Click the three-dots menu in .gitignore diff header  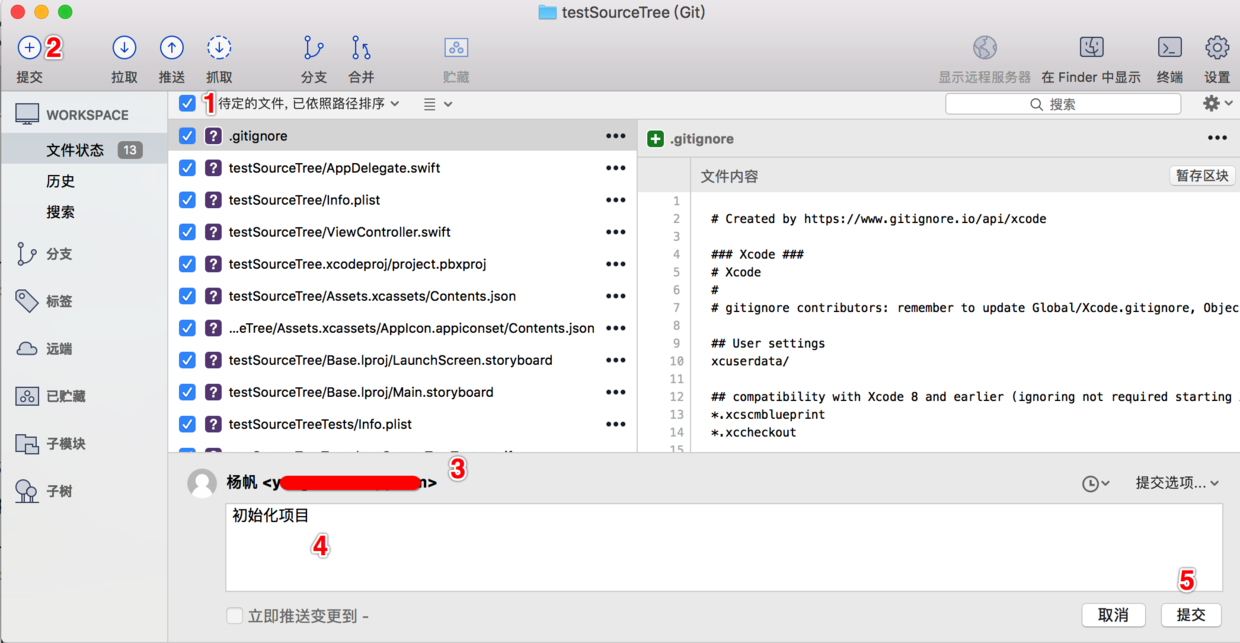pyautogui.click(x=1217, y=138)
